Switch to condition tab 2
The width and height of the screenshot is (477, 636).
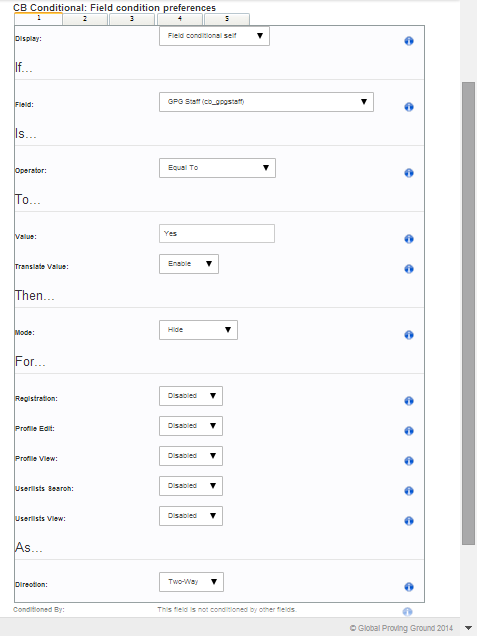(85, 19)
